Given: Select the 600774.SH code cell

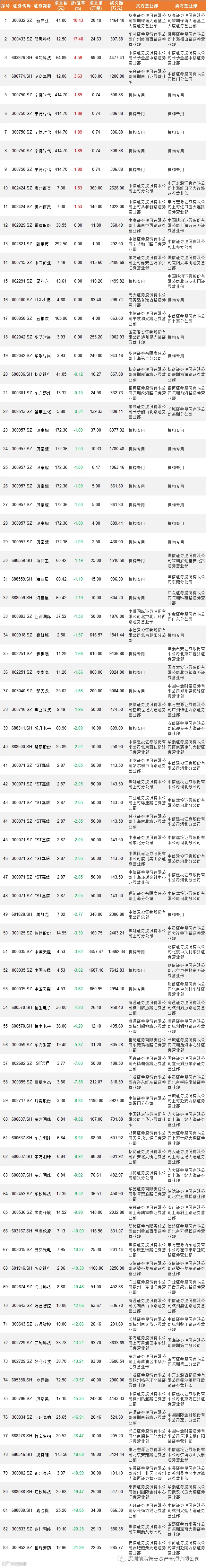Looking at the screenshot, I should [x=21, y=77].
